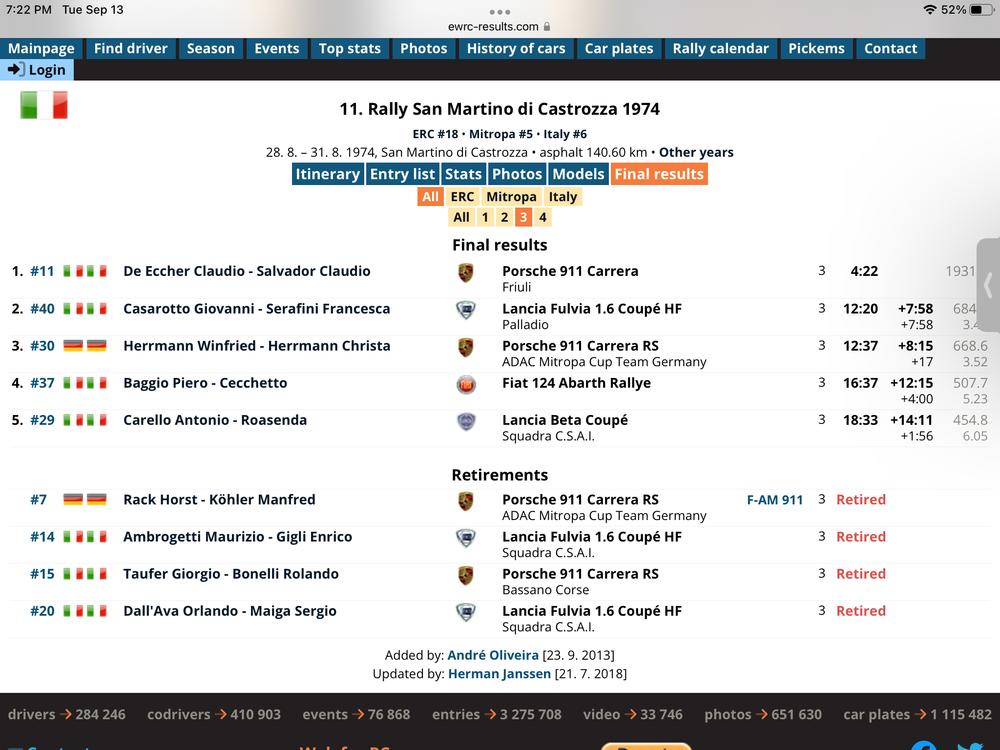Click ewrc-results.com address bar
The height and width of the screenshot is (750, 1000).
pyautogui.click(x=499, y=27)
